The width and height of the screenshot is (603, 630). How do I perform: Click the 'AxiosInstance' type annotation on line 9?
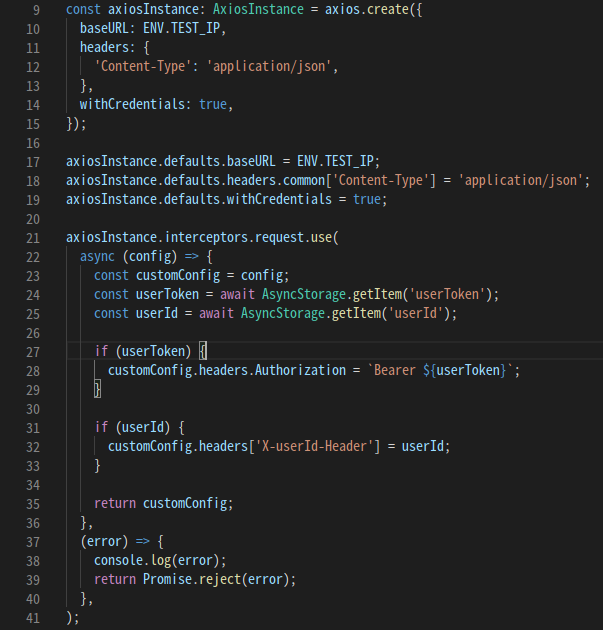(x=258, y=9)
